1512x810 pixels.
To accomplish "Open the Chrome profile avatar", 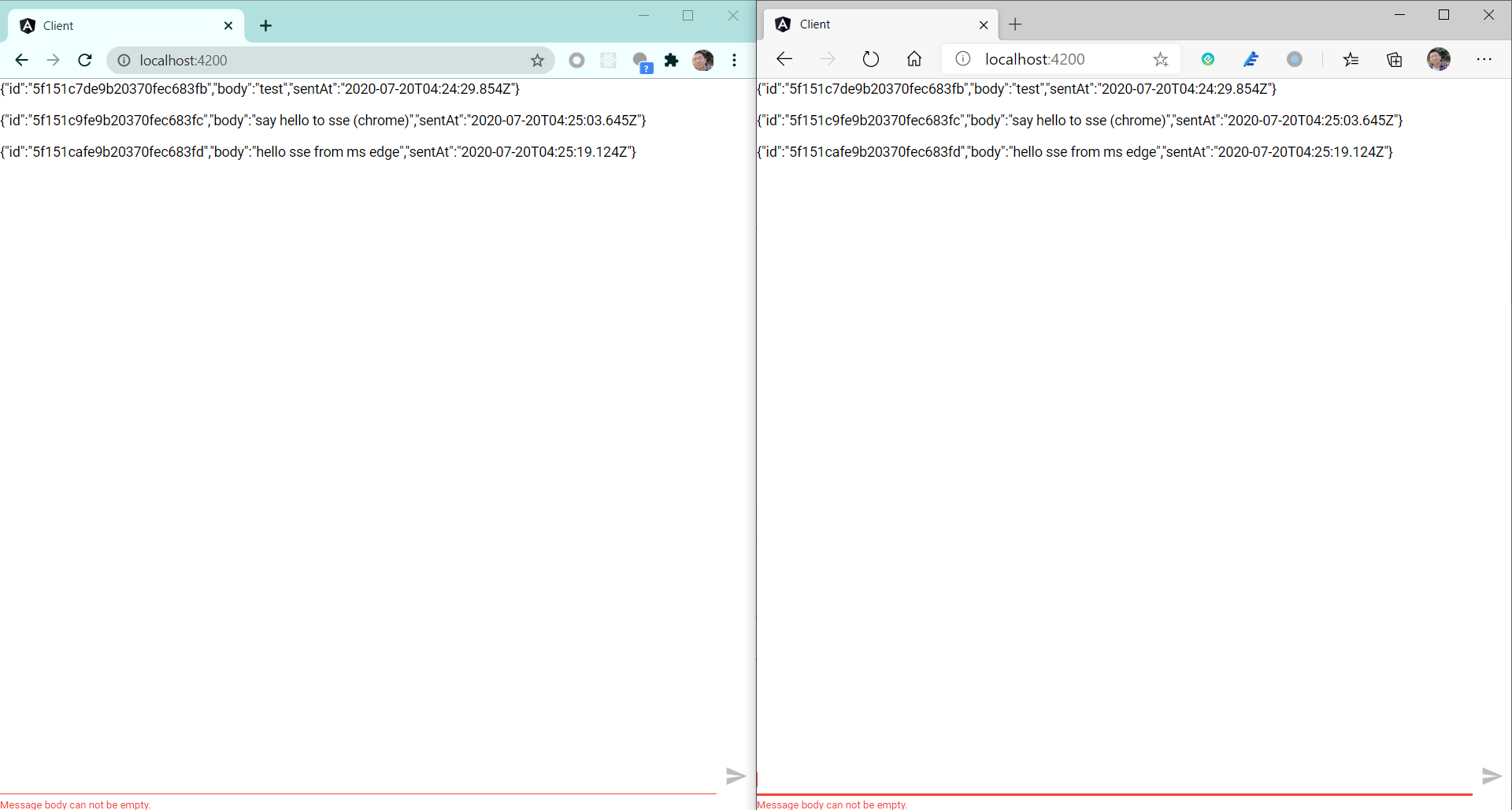I will click(702, 61).
